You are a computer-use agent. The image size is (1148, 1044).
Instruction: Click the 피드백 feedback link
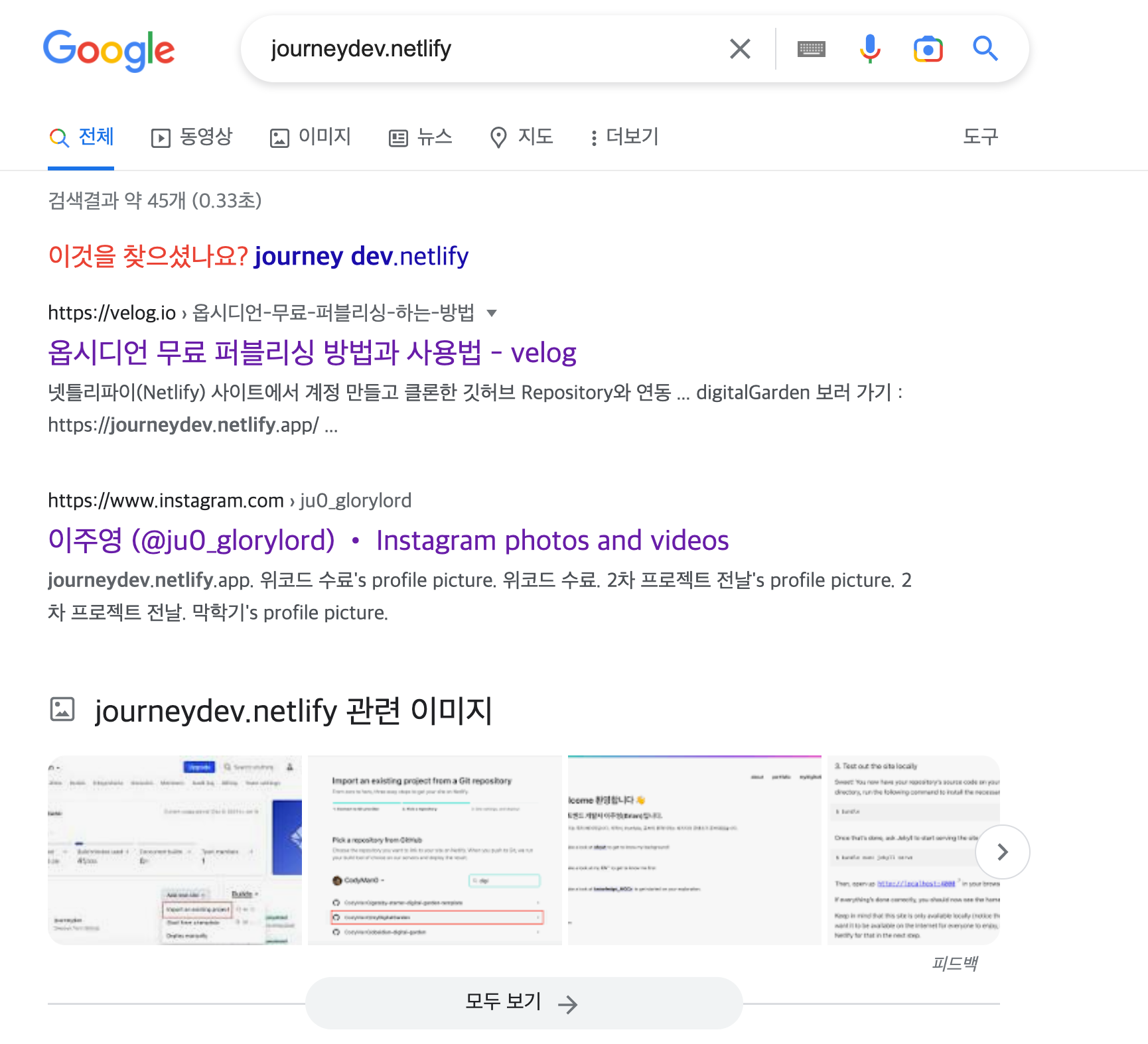coord(955,963)
